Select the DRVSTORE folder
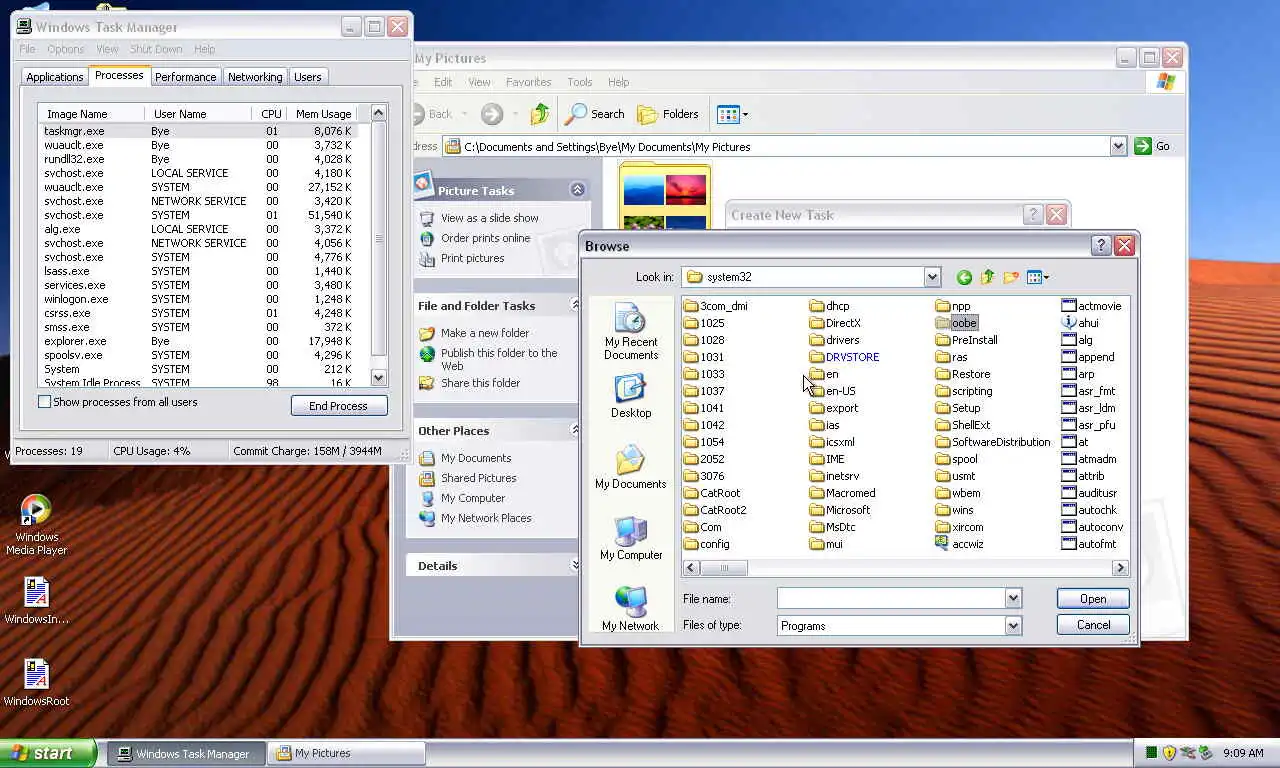 [x=844, y=357]
